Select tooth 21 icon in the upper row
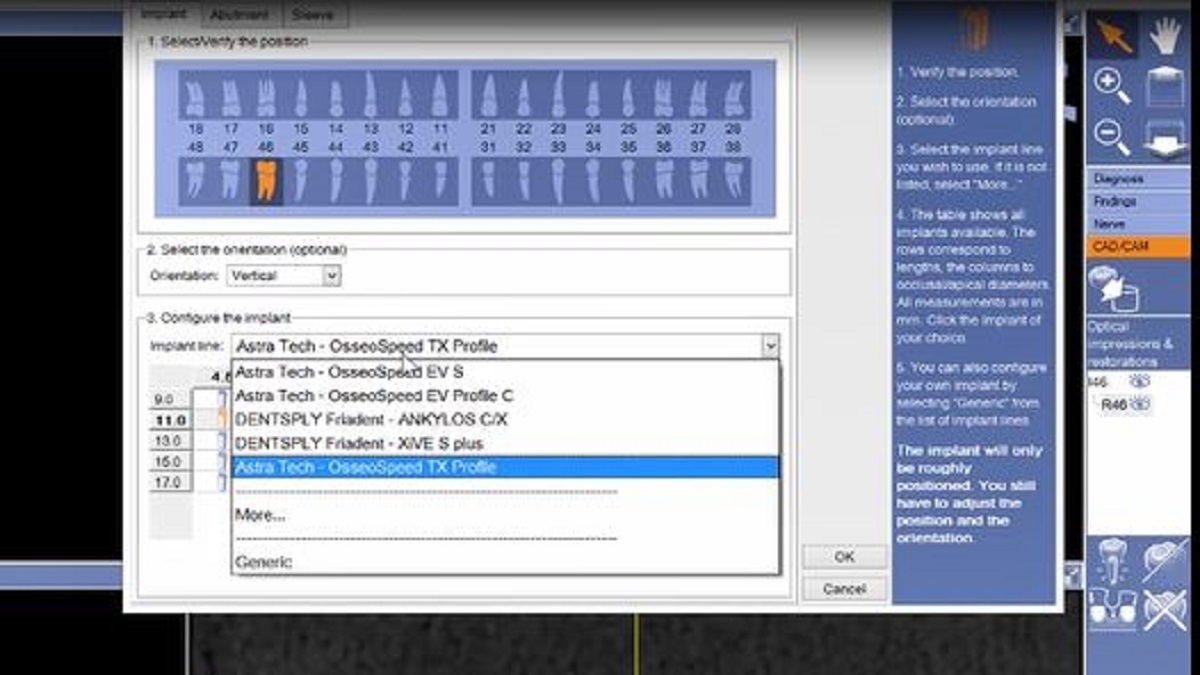 point(489,98)
